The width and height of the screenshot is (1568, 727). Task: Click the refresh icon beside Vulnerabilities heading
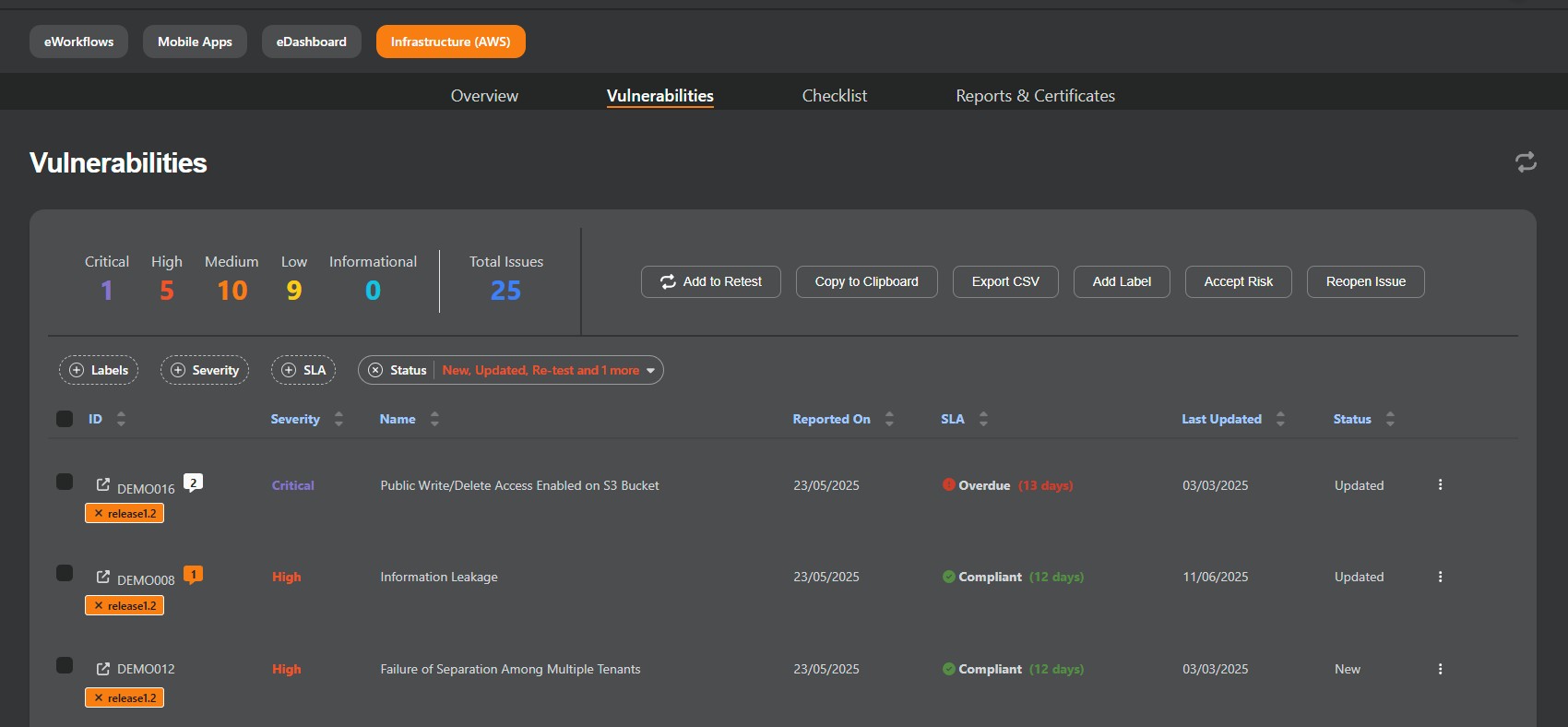1526,162
